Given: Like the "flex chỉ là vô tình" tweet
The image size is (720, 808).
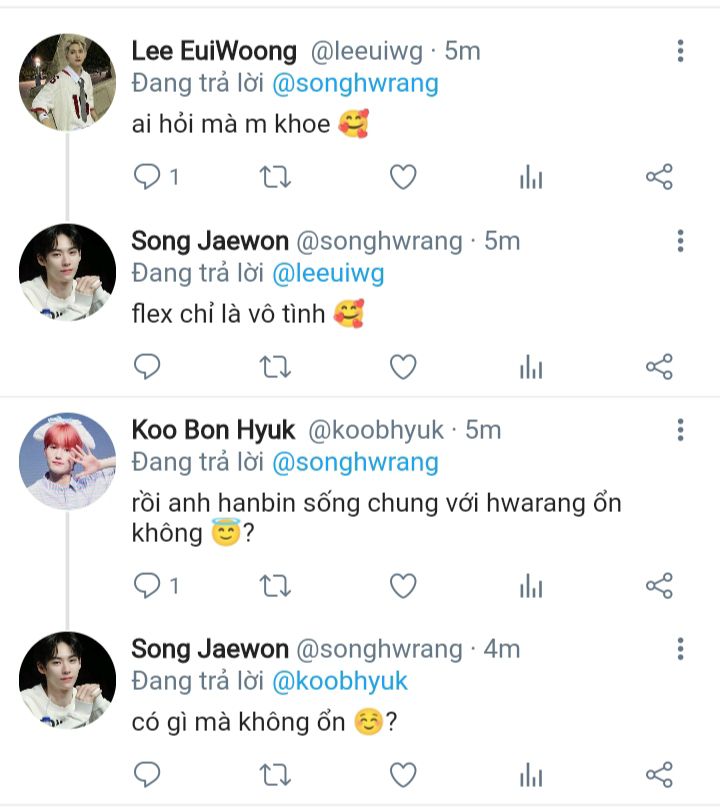Looking at the screenshot, I should coord(402,367).
